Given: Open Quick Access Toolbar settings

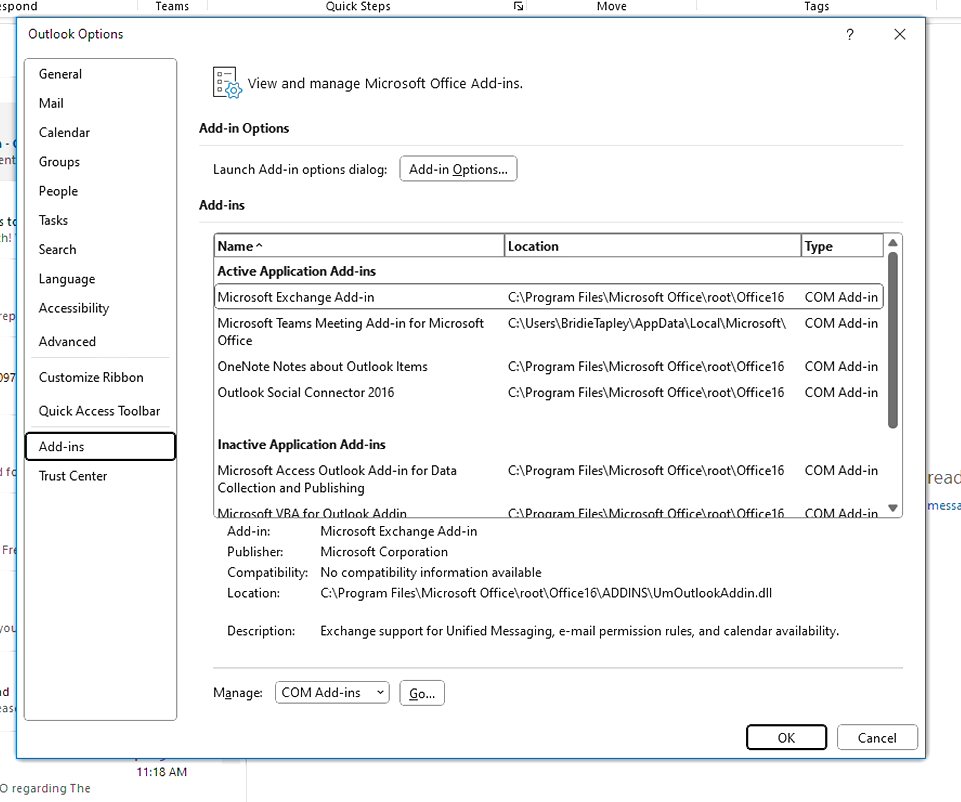Looking at the screenshot, I should pyautogui.click(x=99, y=411).
